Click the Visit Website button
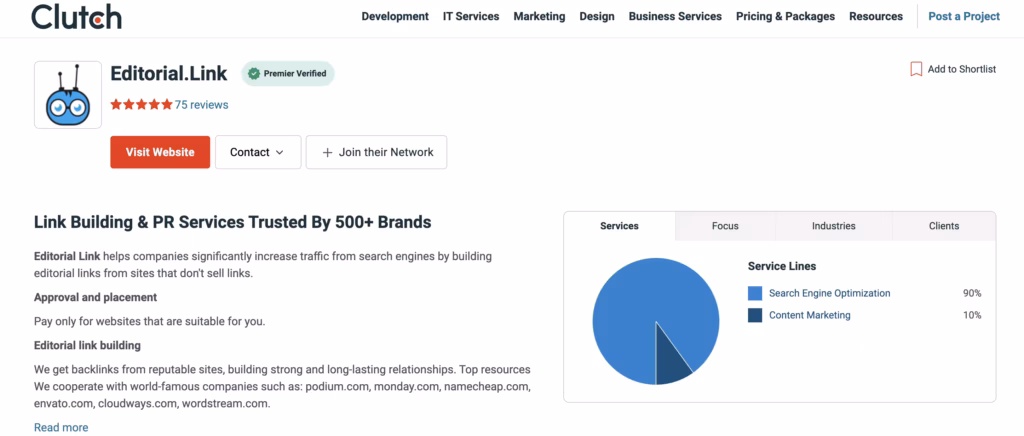 coord(160,152)
